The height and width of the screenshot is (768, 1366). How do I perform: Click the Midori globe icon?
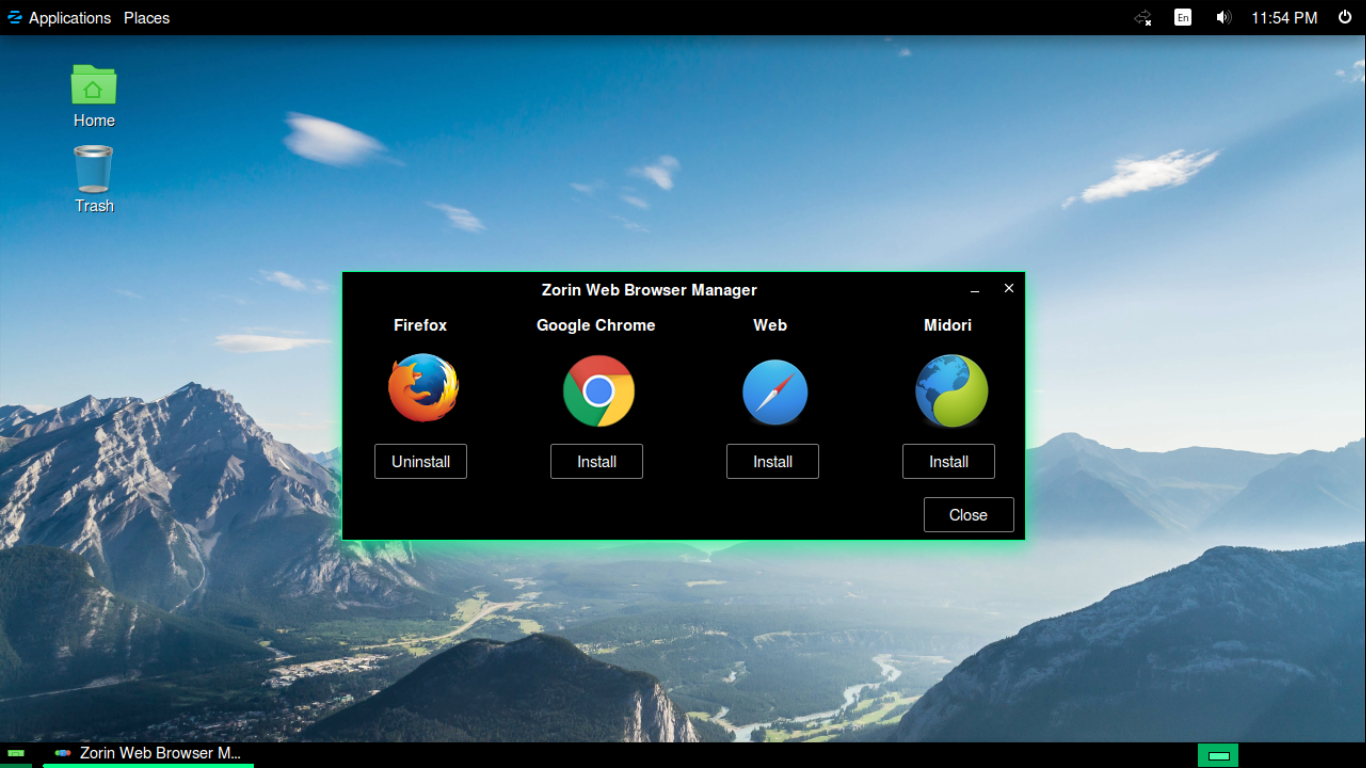(x=951, y=391)
